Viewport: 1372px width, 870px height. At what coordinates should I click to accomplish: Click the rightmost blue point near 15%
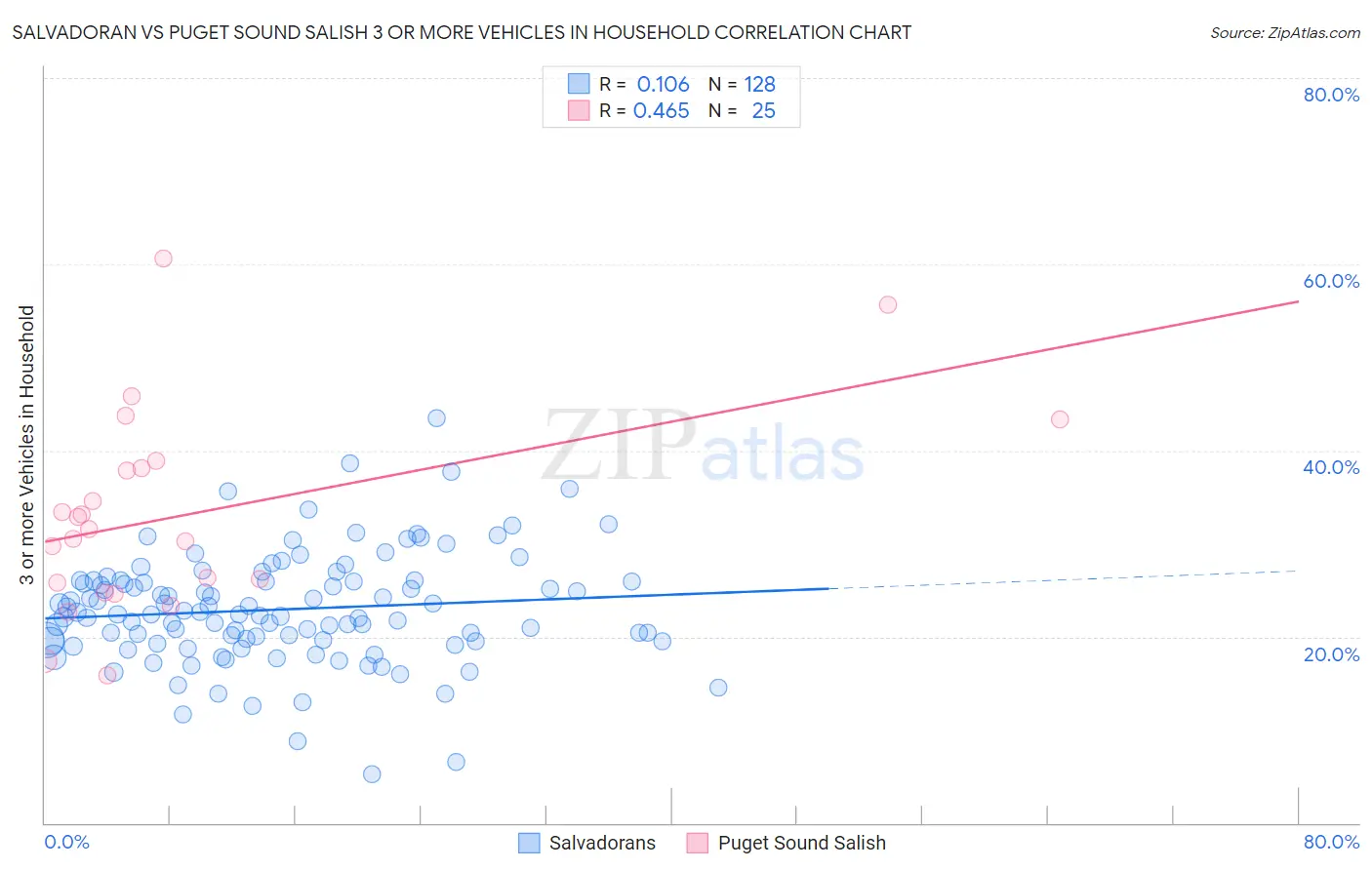click(718, 688)
